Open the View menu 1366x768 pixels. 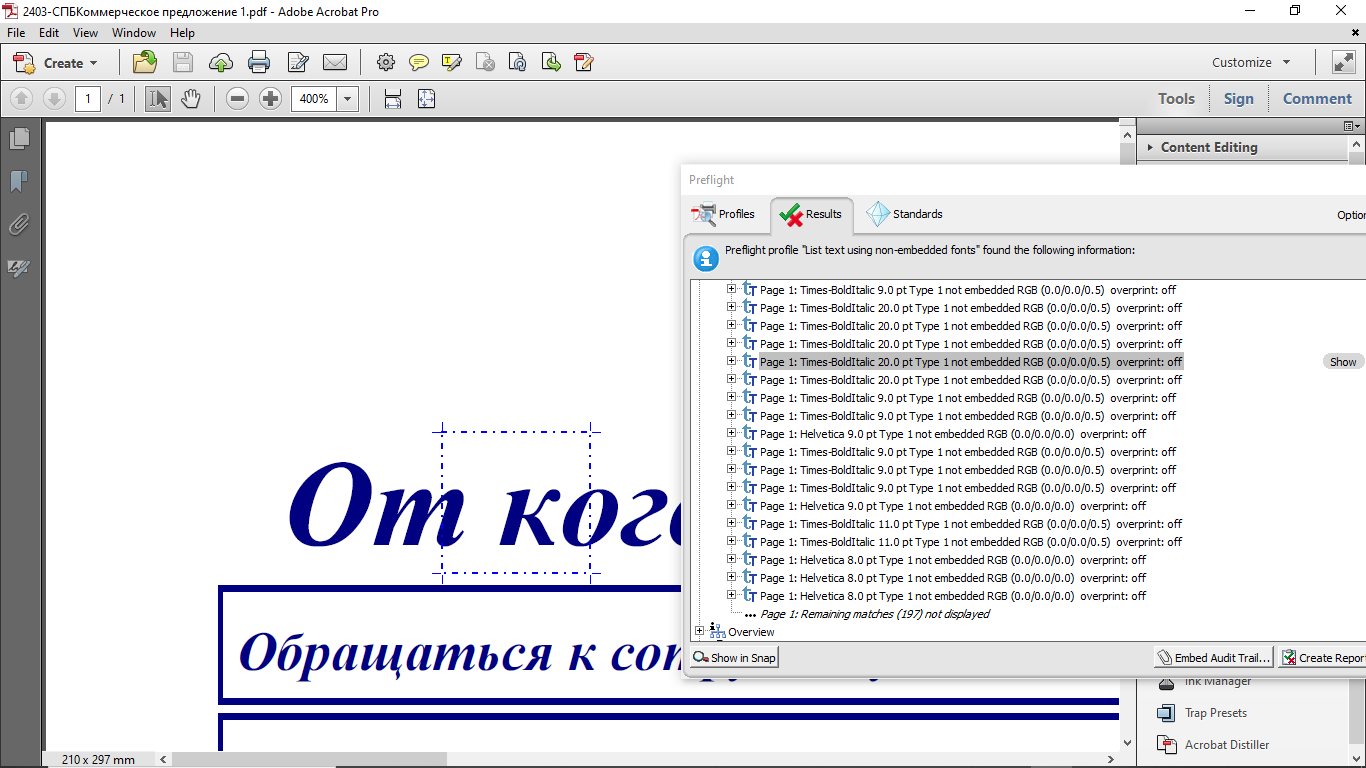pos(85,33)
